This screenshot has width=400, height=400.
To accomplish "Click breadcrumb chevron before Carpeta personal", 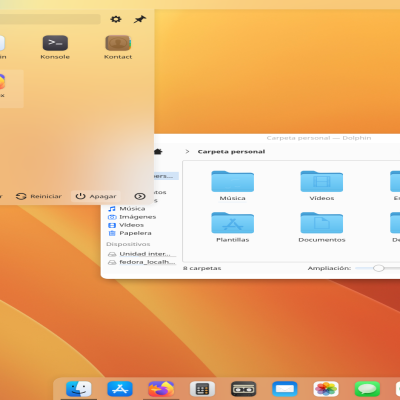I will tap(187, 152).
